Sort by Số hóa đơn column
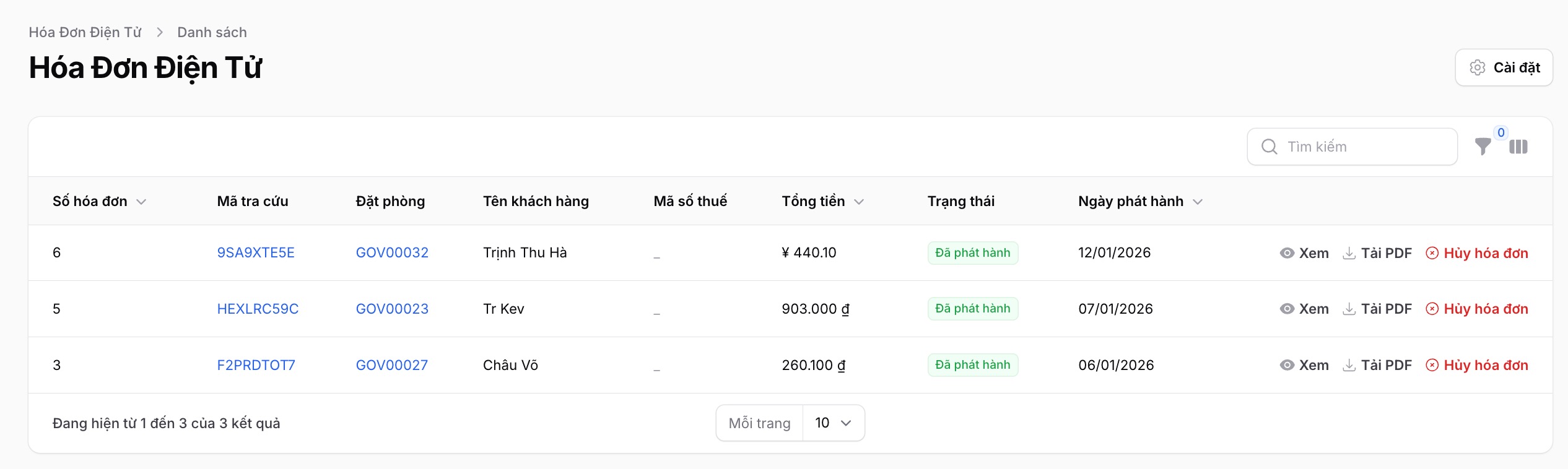1568x469 pixels. coord(99,201)
